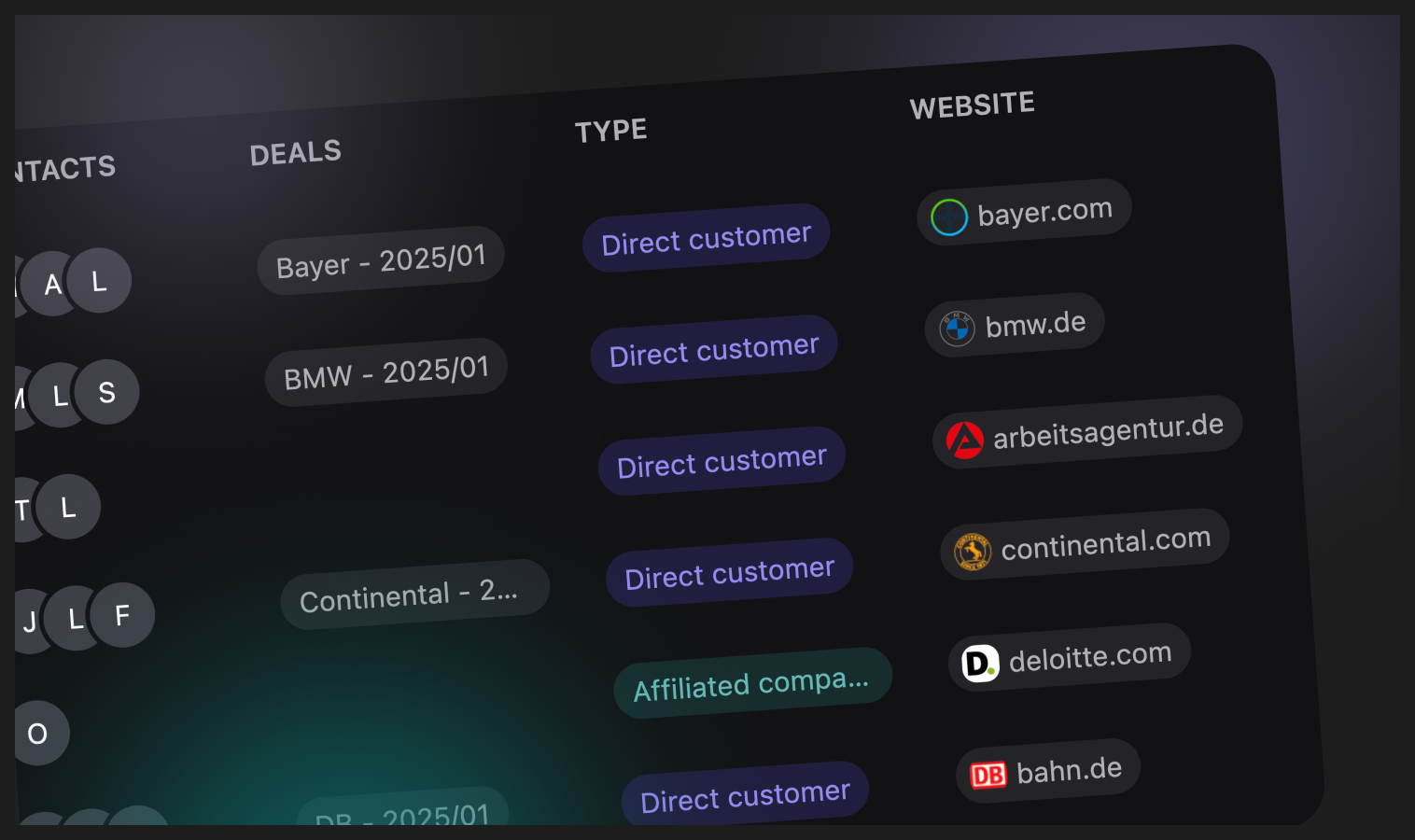Open the 'Bayer - 2025/01' deal chip
The image size is (1415, 840).
coord(381,260)
